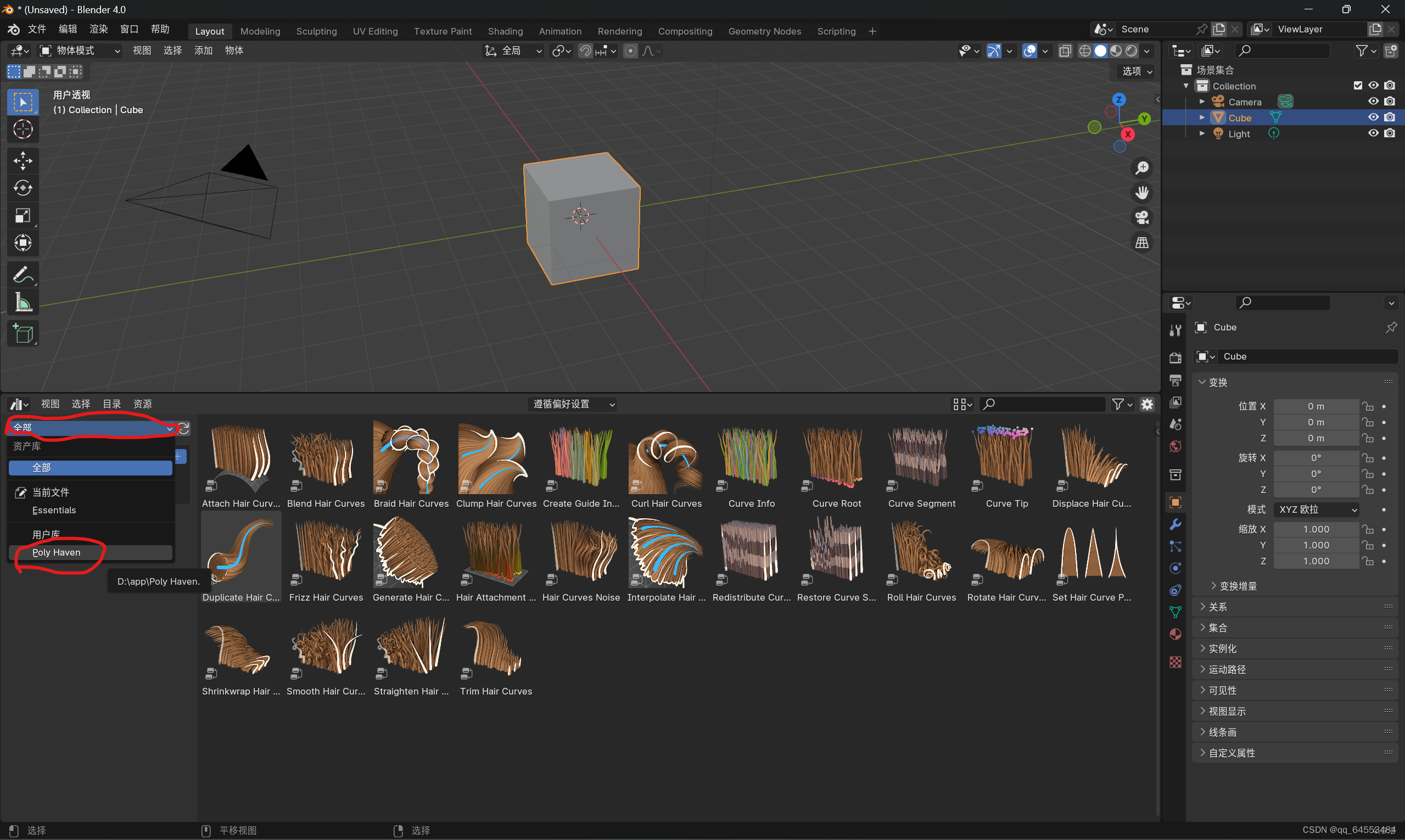Select the Move tool in toolbar
1405x840 pixels.
(23, 161)
